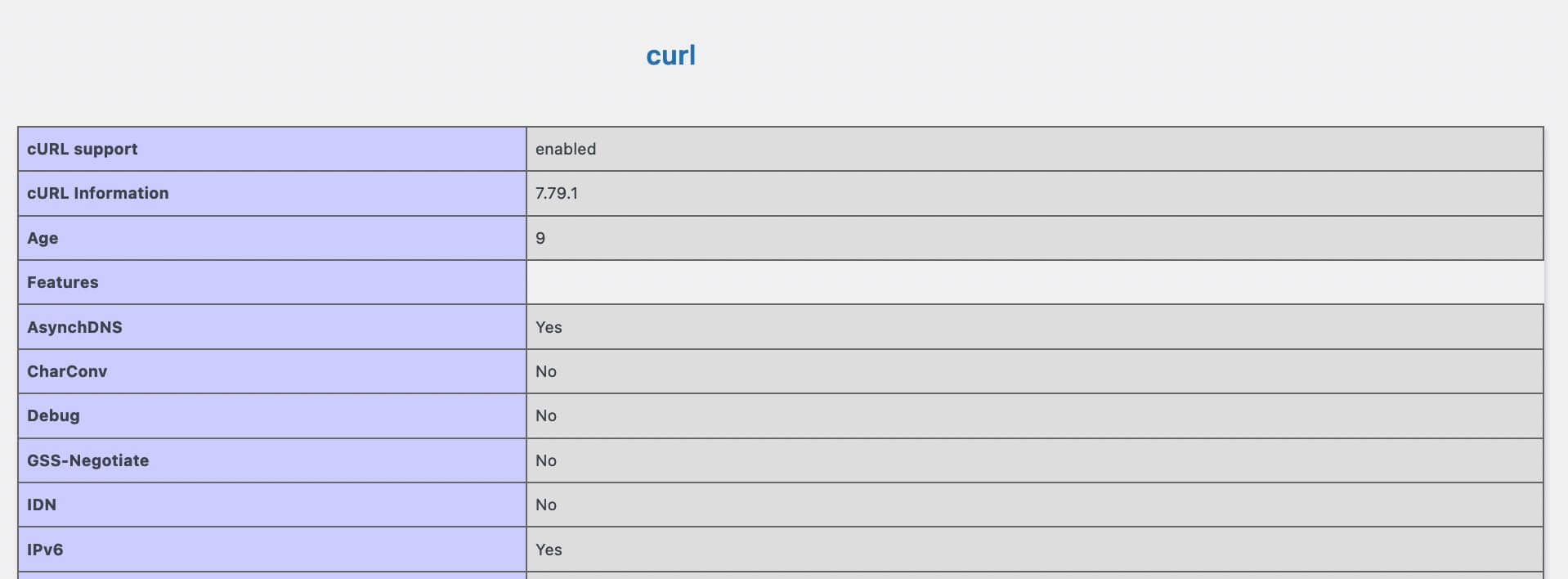Click the cURL Information label cell
This screenshot has height=579, width=1568.
(98, 193)
